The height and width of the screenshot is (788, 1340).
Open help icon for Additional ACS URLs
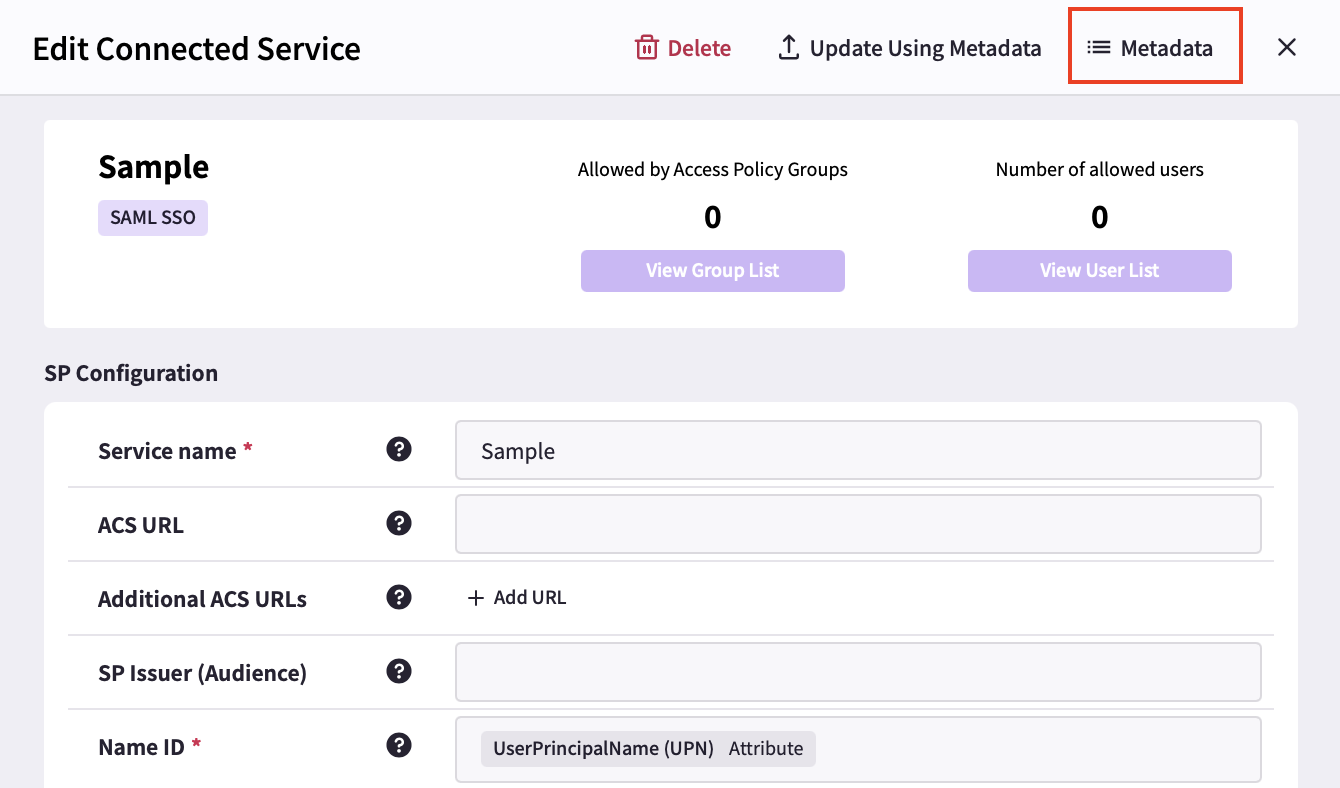[399, 597]
